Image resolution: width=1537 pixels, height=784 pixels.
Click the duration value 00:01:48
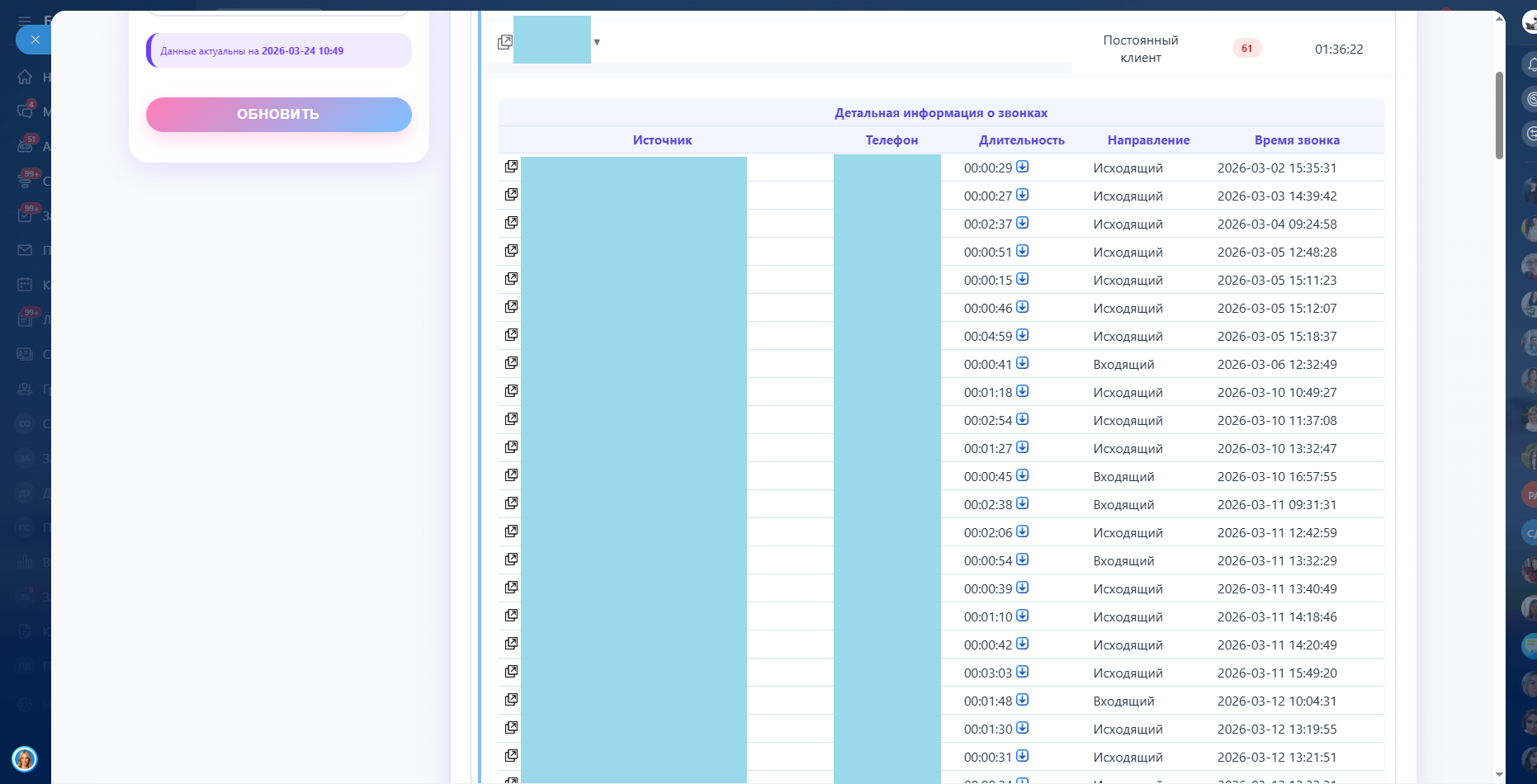987,701
